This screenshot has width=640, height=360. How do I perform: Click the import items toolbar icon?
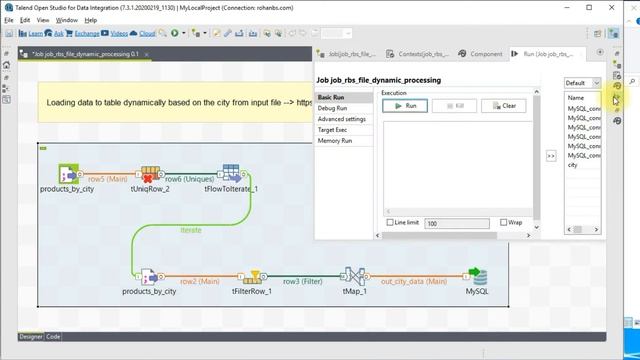253,33
